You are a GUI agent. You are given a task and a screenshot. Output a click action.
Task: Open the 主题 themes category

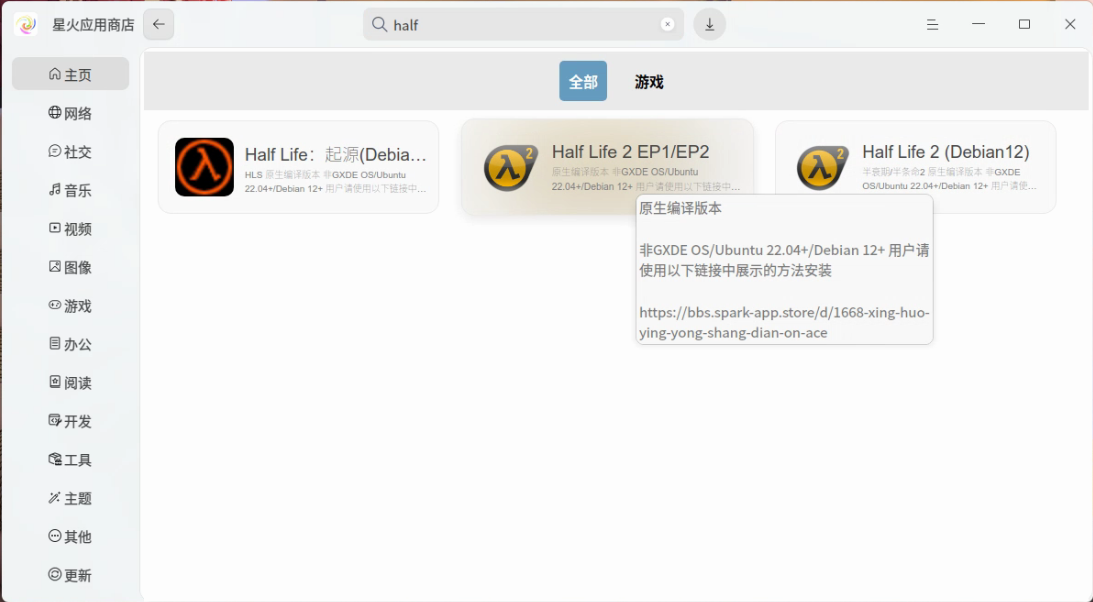coord(70,498)
